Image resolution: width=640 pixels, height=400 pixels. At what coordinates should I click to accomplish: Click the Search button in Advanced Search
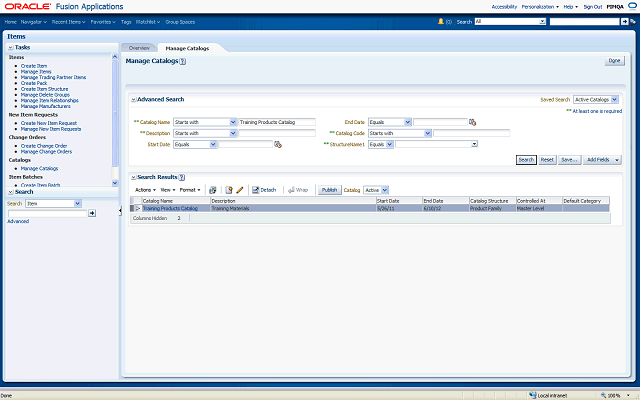click(526, 159)
